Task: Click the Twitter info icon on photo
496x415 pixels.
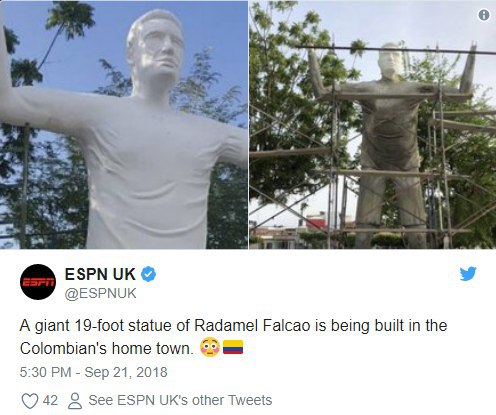Action: [x=484, y=15]
